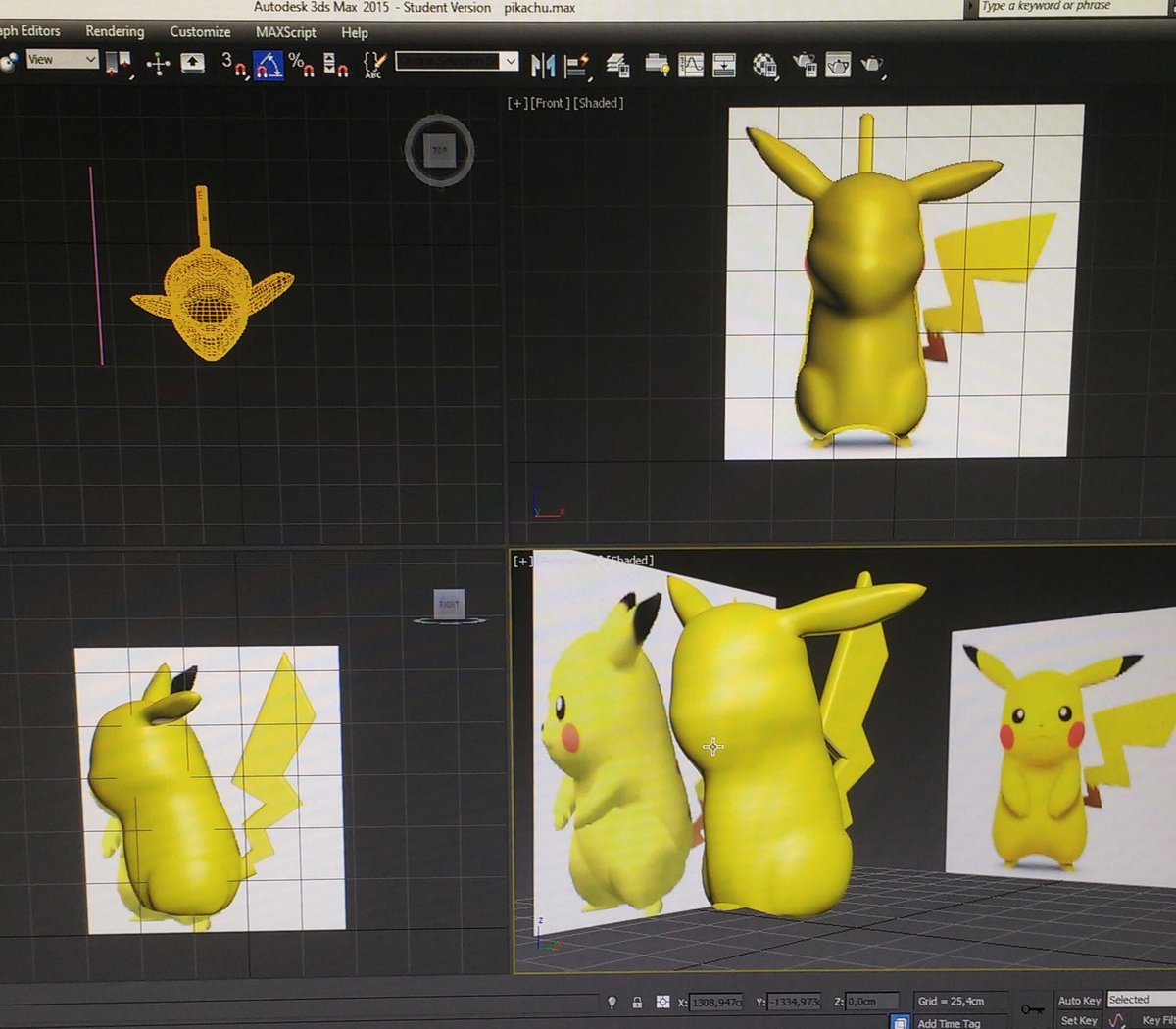
Task: Open the Schematic View
Action: (x=724, y=66)
